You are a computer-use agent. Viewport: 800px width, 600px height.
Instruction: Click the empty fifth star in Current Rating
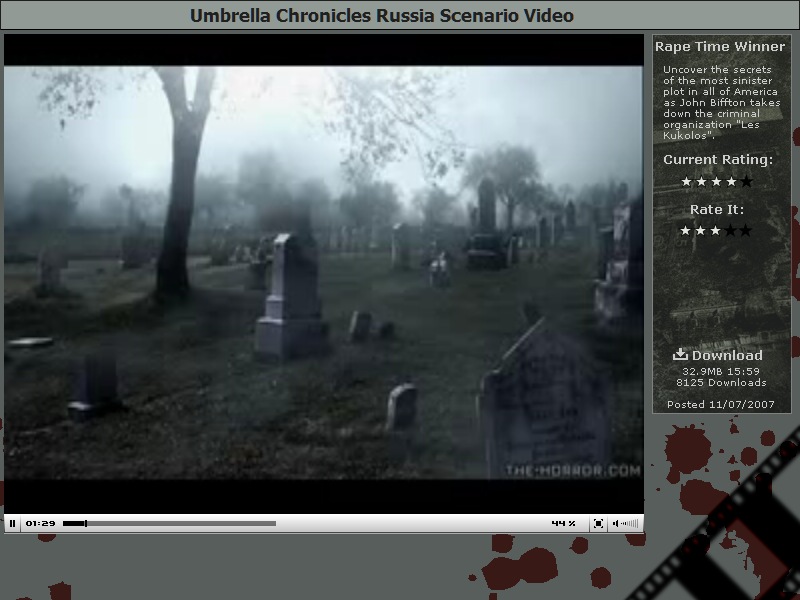coord(746,181)
